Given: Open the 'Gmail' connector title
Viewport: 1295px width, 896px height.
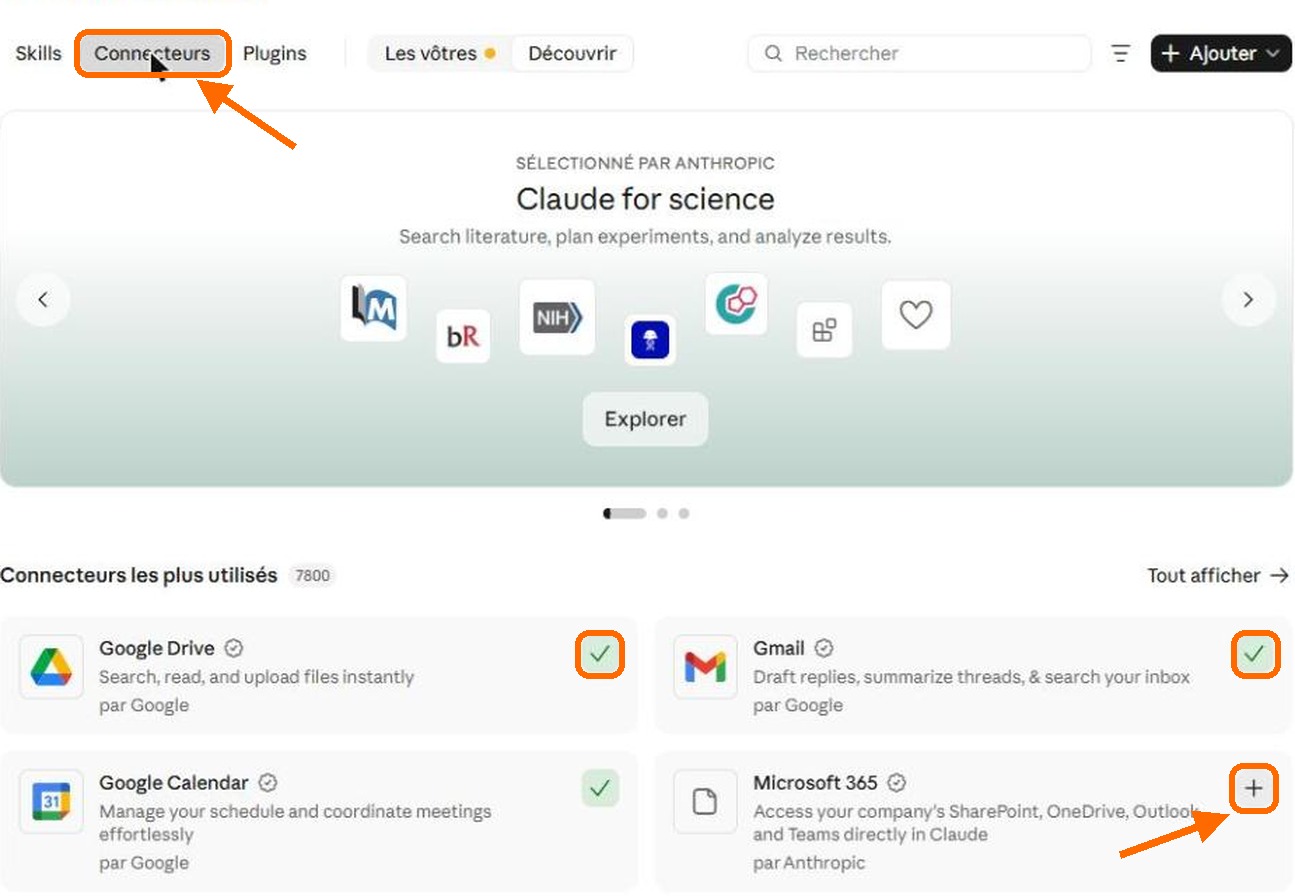Looking at the screenshot, I should 778,648.
